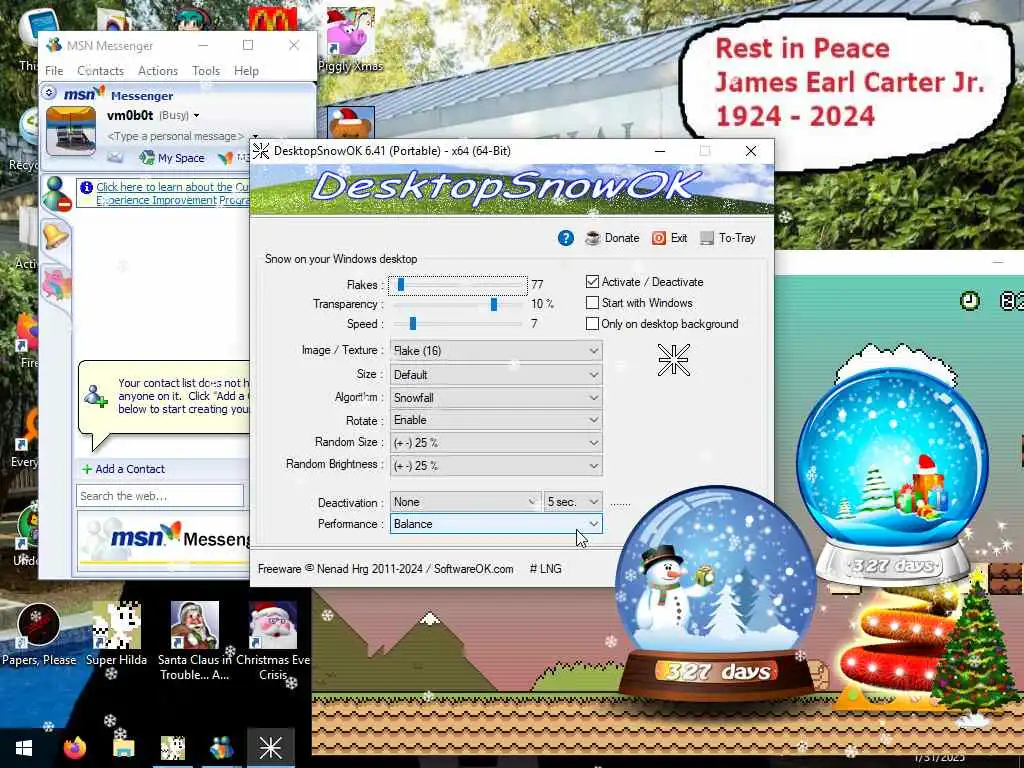Click the Search the web field
The width and height of the screenshot is (1024, 768).
click(160, 496)
